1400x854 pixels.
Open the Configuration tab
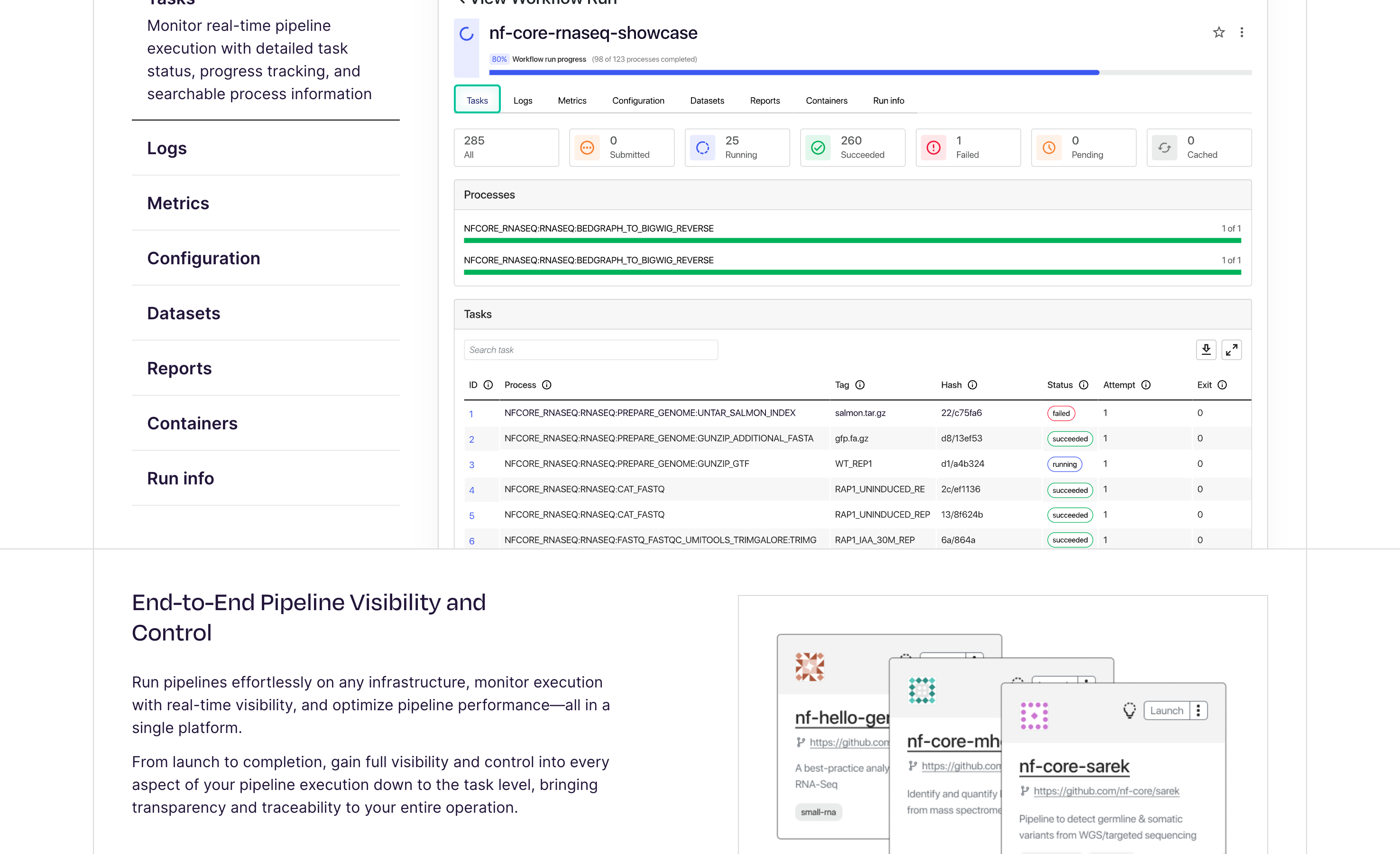pos(638,101)
